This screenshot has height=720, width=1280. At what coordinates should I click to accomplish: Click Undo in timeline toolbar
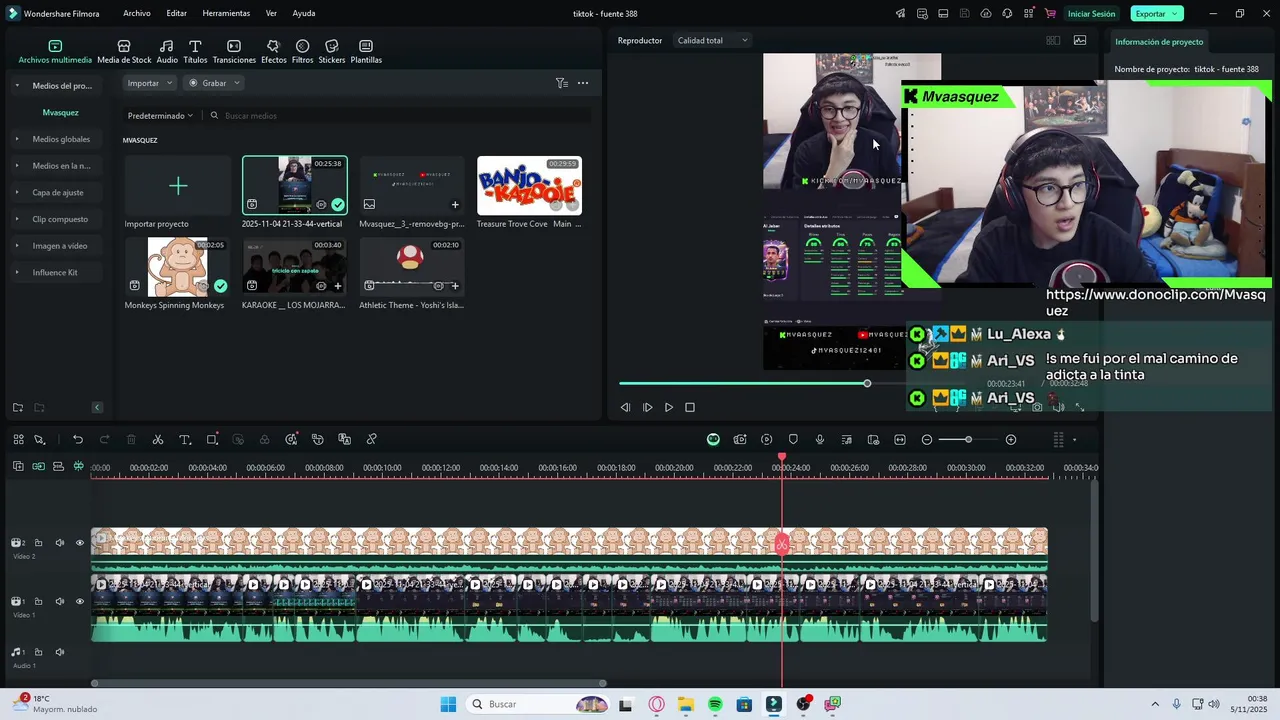click(x=78, y=439)
